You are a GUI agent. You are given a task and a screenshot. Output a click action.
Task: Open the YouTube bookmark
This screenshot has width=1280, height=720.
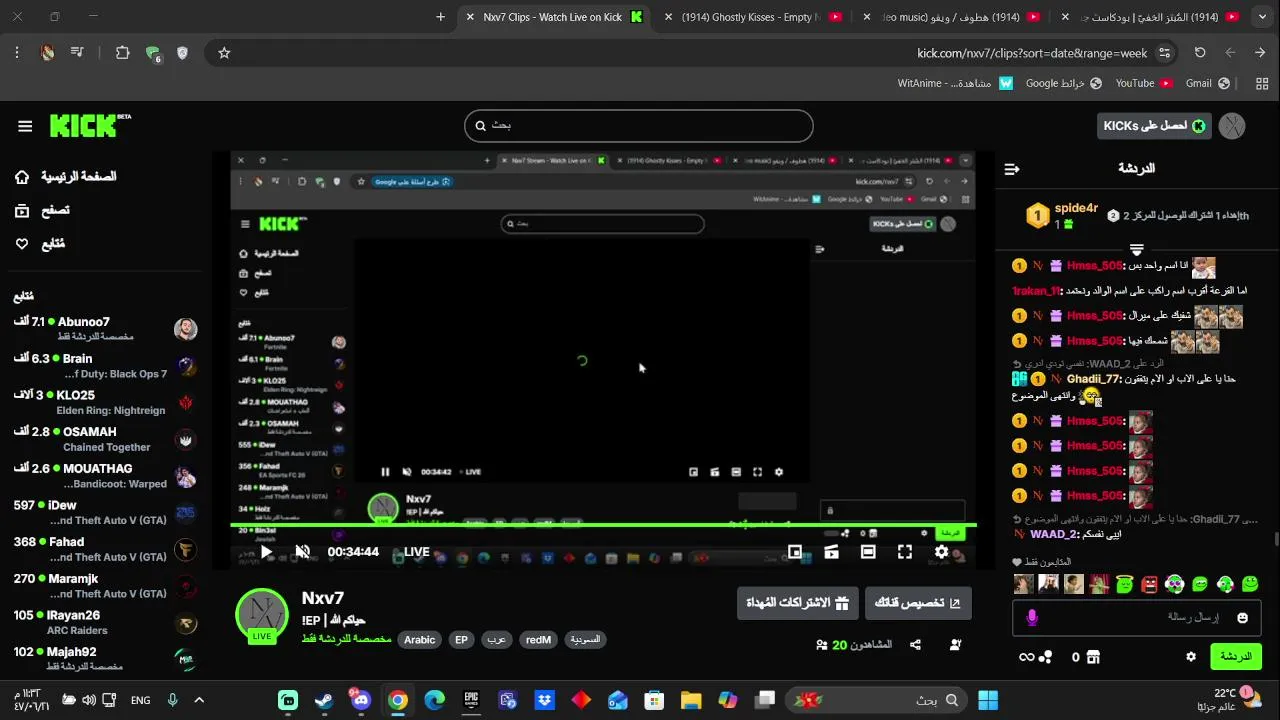point(1144,83)
